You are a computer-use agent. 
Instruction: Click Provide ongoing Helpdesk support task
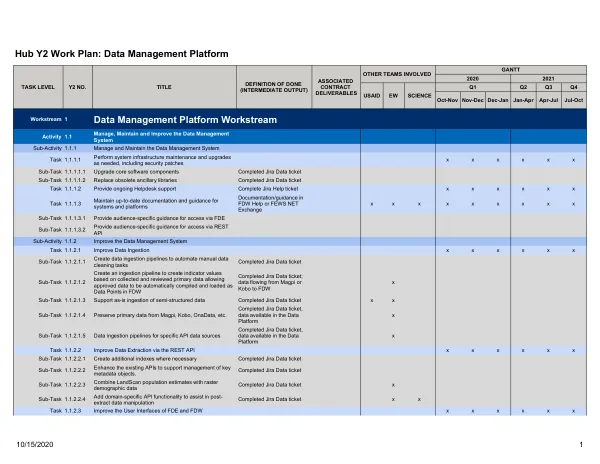[x=135, y=189]
